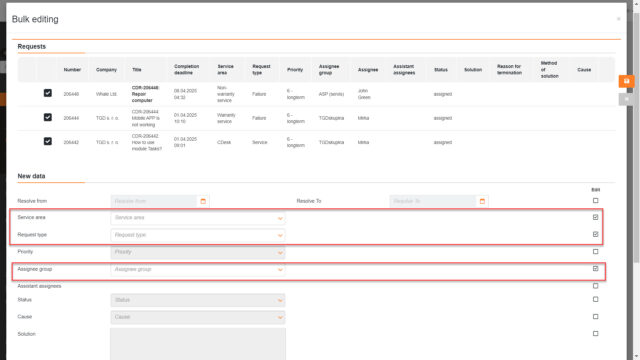Toggle the Request type edit checkbox
Image resolution: width=640 pixels, height=360 pixels.
coord(596,234)
